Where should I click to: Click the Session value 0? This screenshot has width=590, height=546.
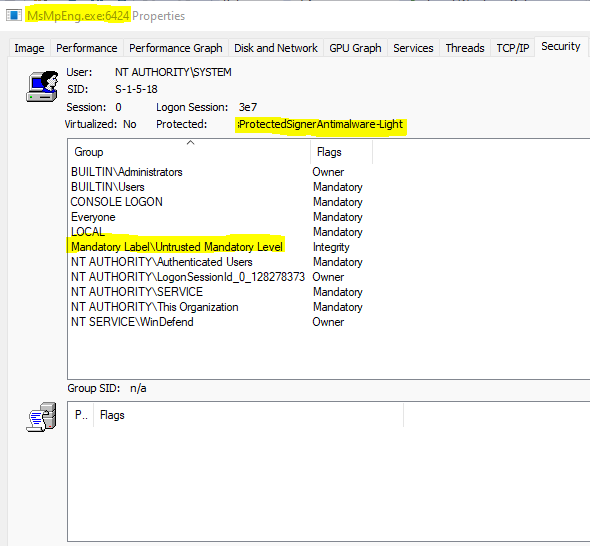click(x=119, y=107)
